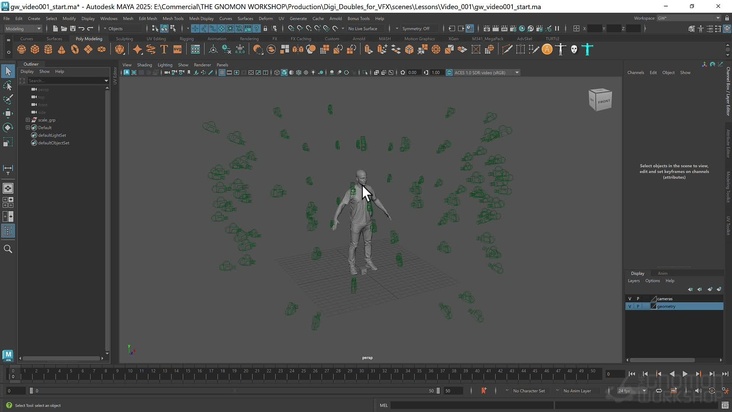
Task: Expand the scale_grp node in Outliner
Action: [28, 120]
